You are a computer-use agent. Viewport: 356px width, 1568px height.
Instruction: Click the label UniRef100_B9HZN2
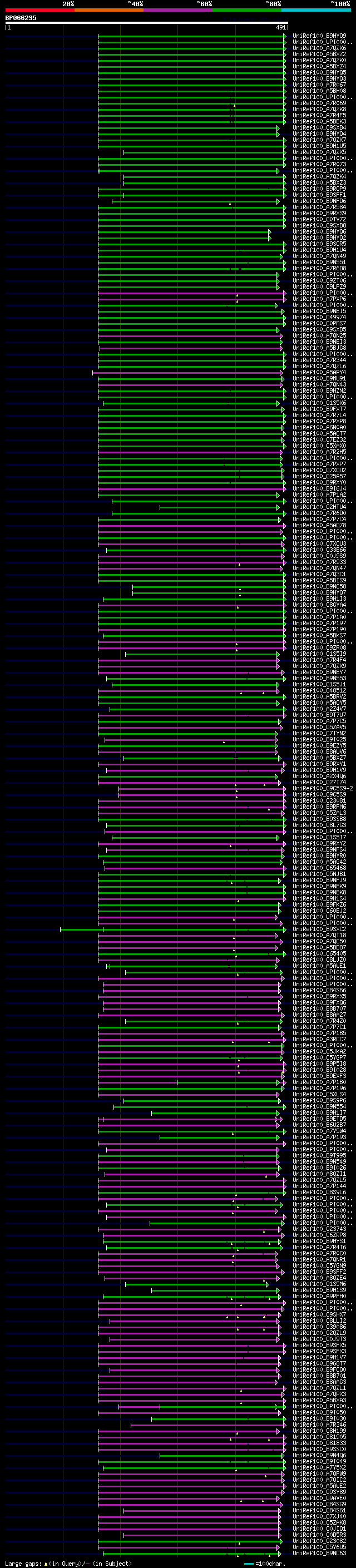319,391
